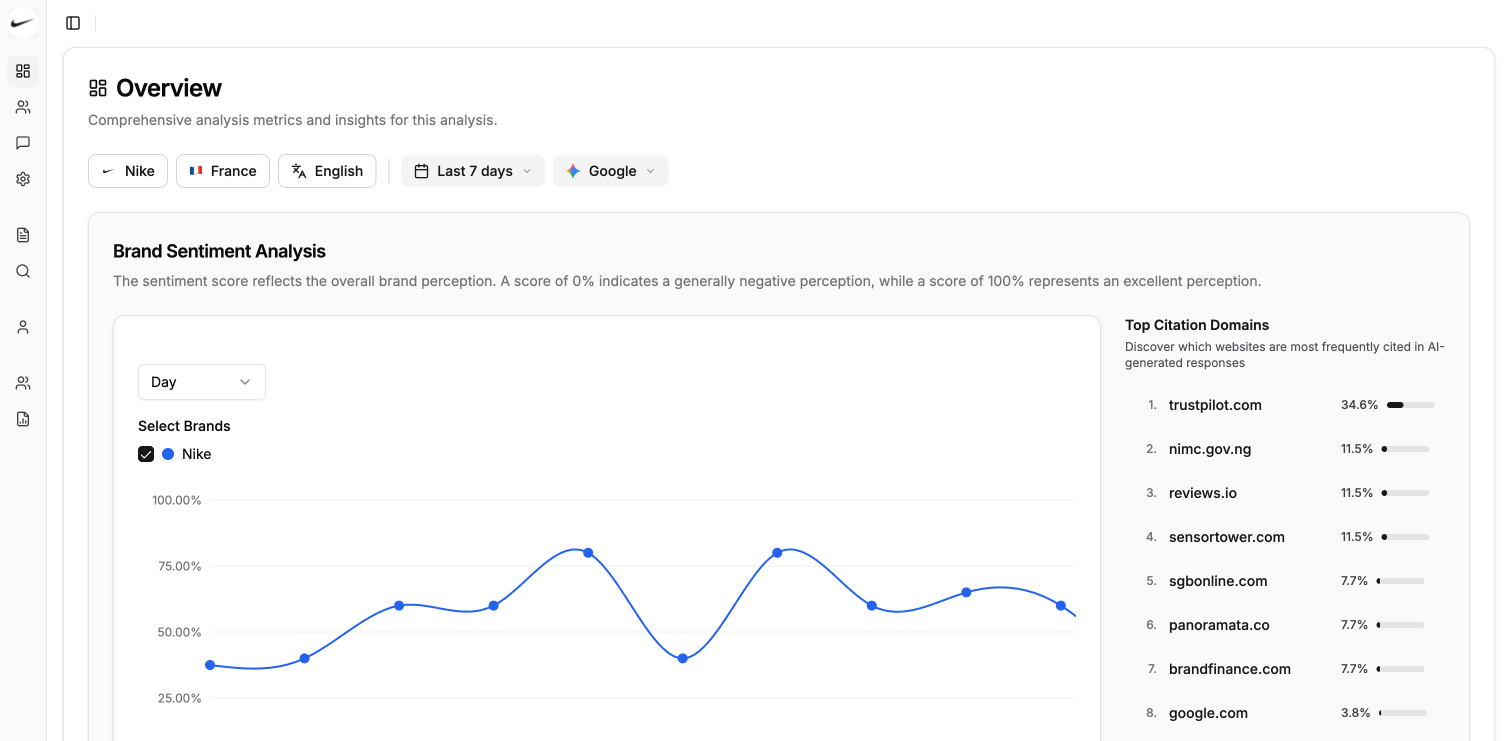The height and width of the screenshot is (741, 1511).
Task: Click the magnifying glass search icon in sidebar
Action: tap(23, 271)
